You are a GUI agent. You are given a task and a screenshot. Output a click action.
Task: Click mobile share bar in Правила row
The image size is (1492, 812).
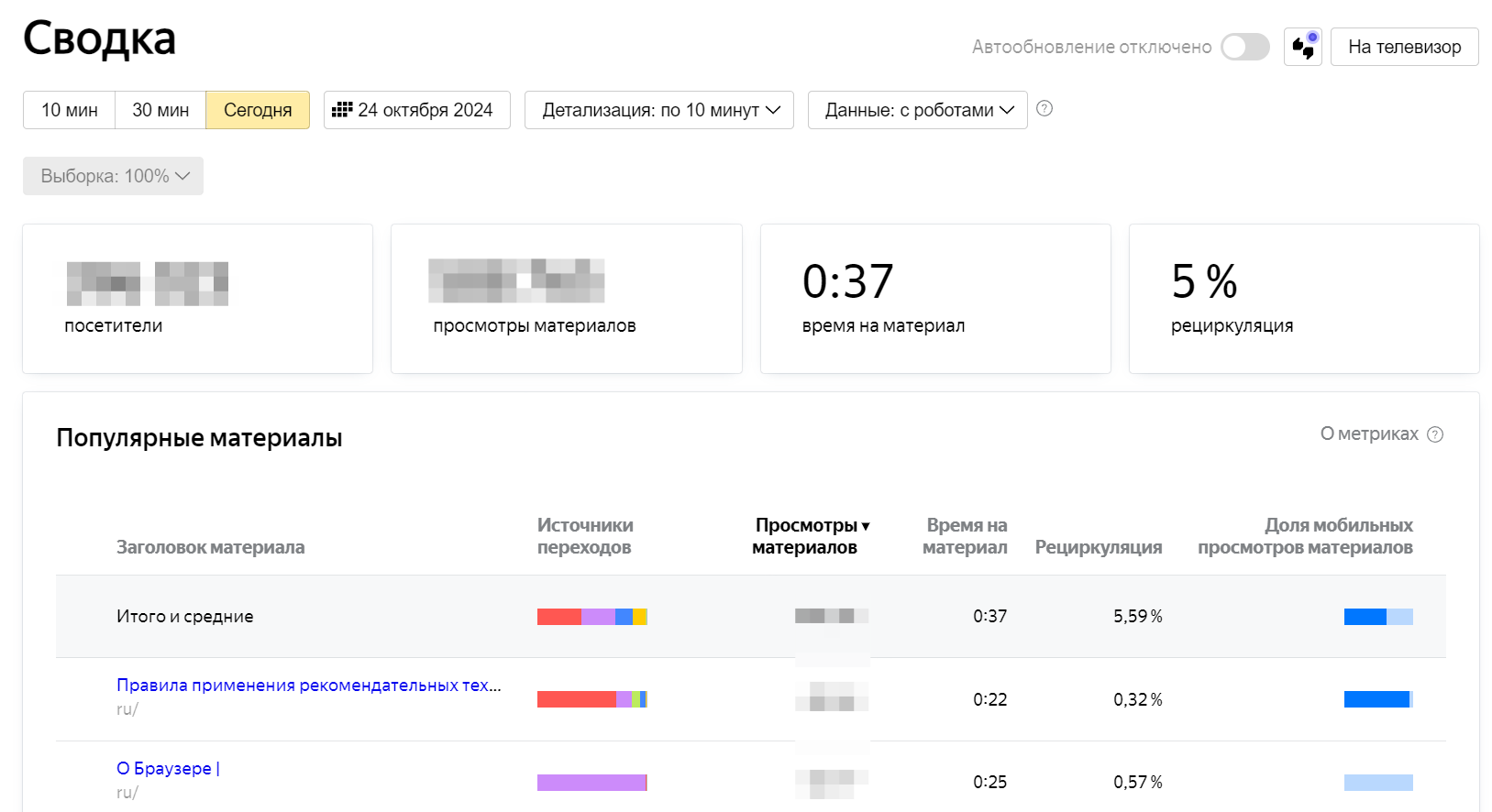(x=1377, y=699)
